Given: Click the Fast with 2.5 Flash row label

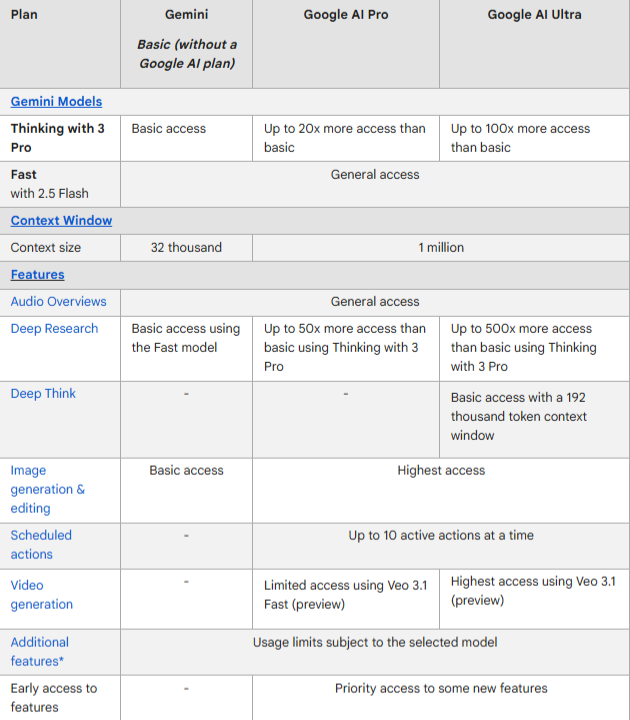Looking at the screenshot, I should pos(50,183).
